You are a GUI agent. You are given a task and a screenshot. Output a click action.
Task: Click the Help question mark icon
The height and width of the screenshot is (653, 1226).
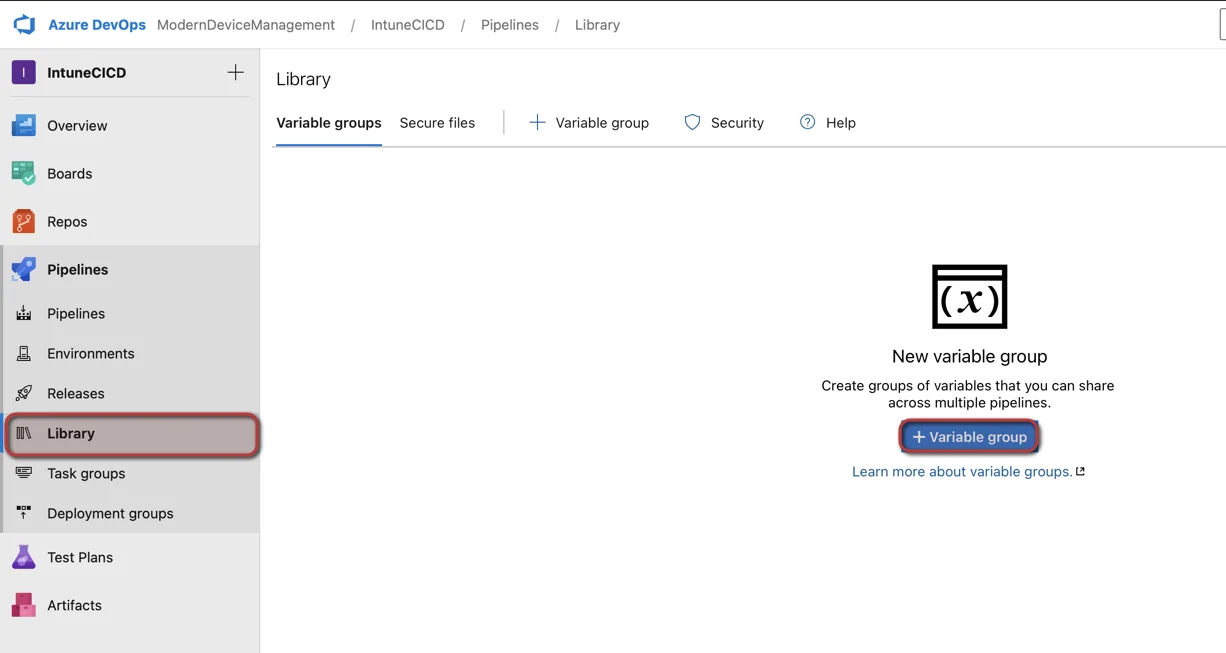click(x=808, y=122)
